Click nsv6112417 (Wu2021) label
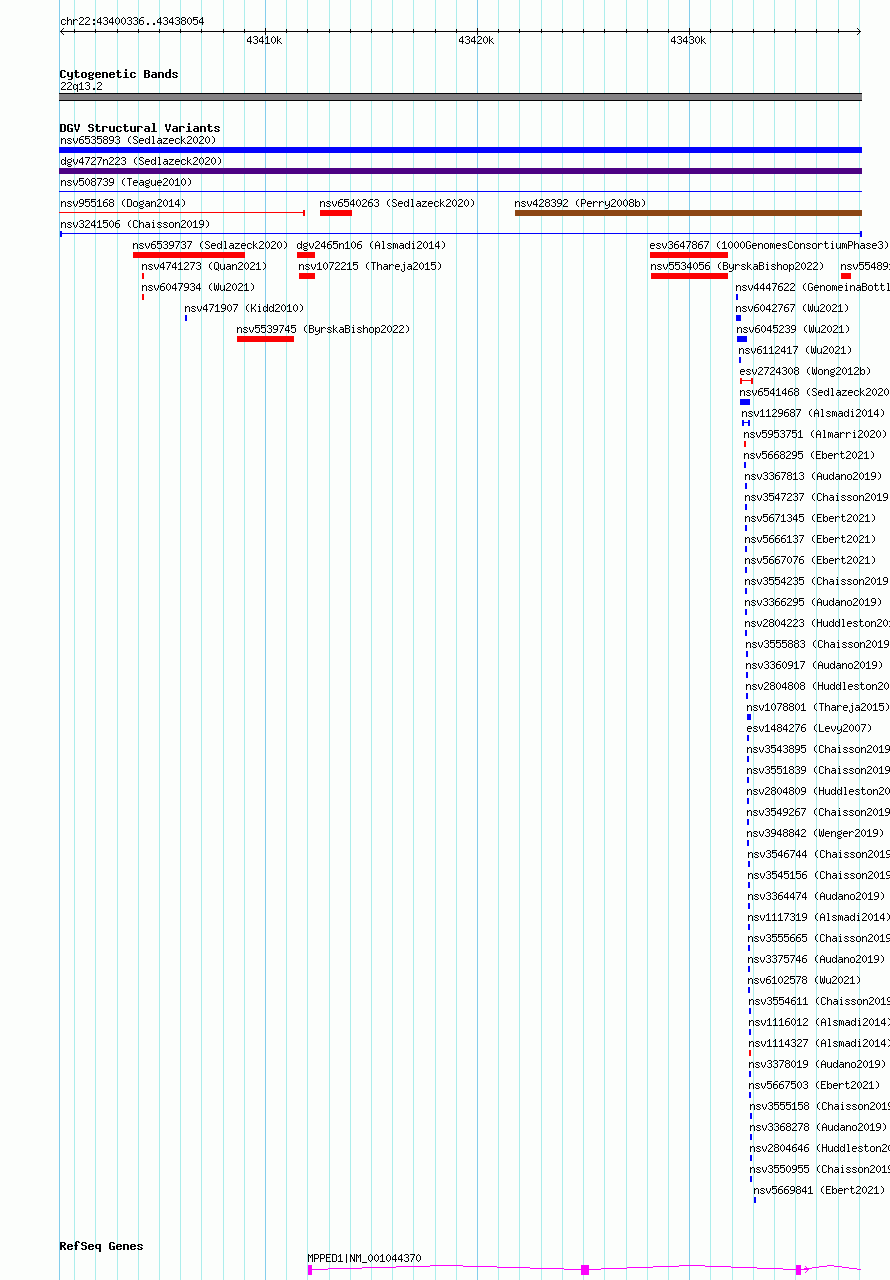The height and width of the screenshot is (1280, 890). click(x=795, y=350)
